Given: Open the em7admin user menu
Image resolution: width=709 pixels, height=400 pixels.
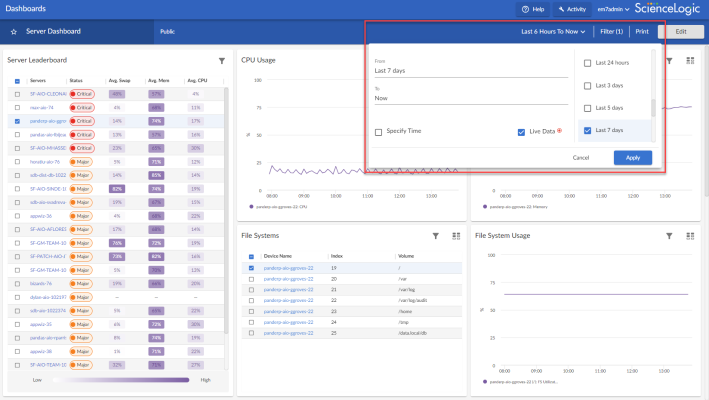Looking at the screenshot, I should coord(614,9).
